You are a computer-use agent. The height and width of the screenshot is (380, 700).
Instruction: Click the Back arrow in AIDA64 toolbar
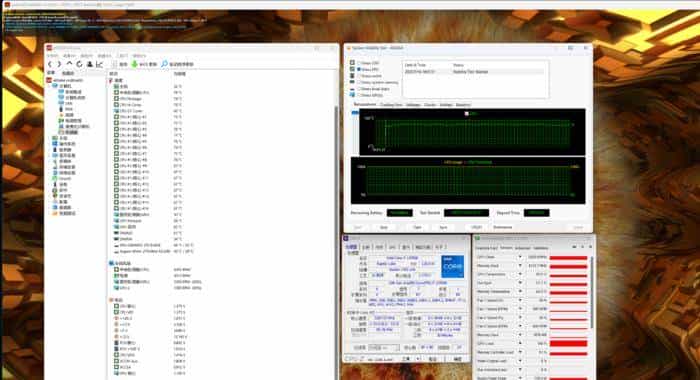[50, 64]
